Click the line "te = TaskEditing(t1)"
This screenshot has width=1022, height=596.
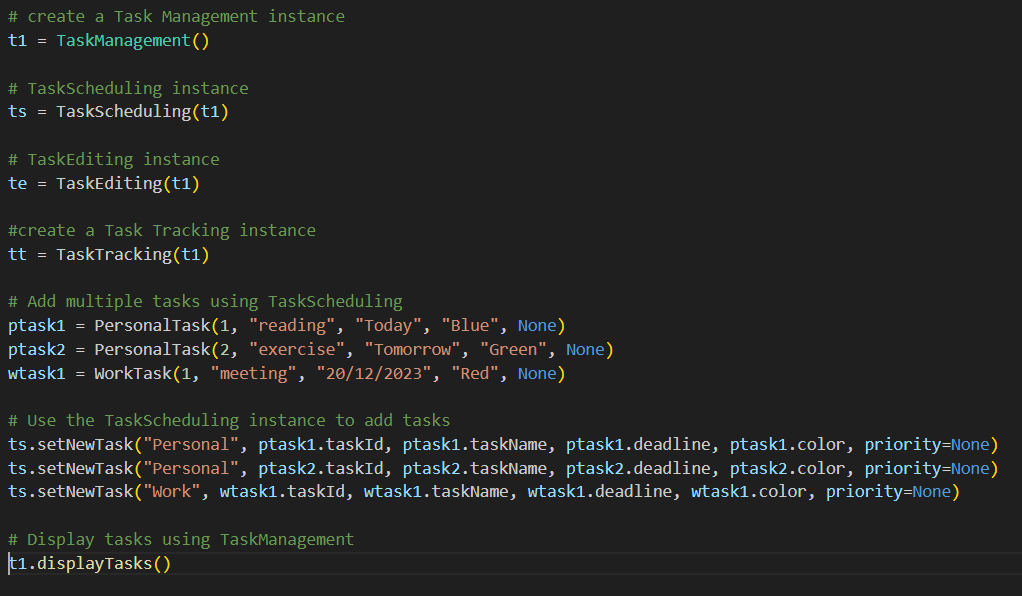(x=104, y=183)
